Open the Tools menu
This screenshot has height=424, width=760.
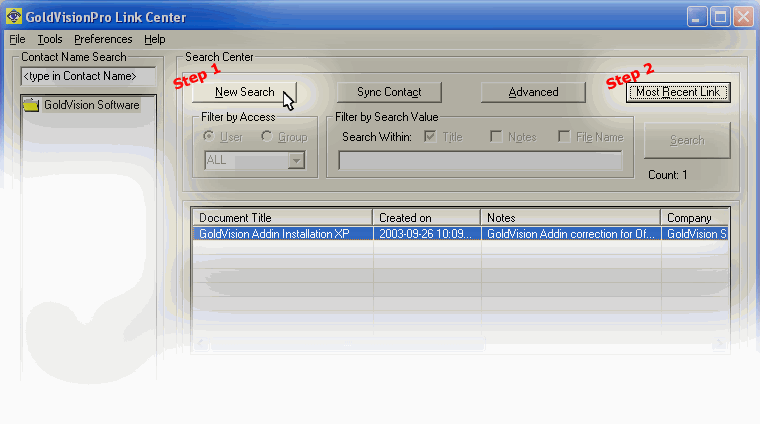(50, 39)
